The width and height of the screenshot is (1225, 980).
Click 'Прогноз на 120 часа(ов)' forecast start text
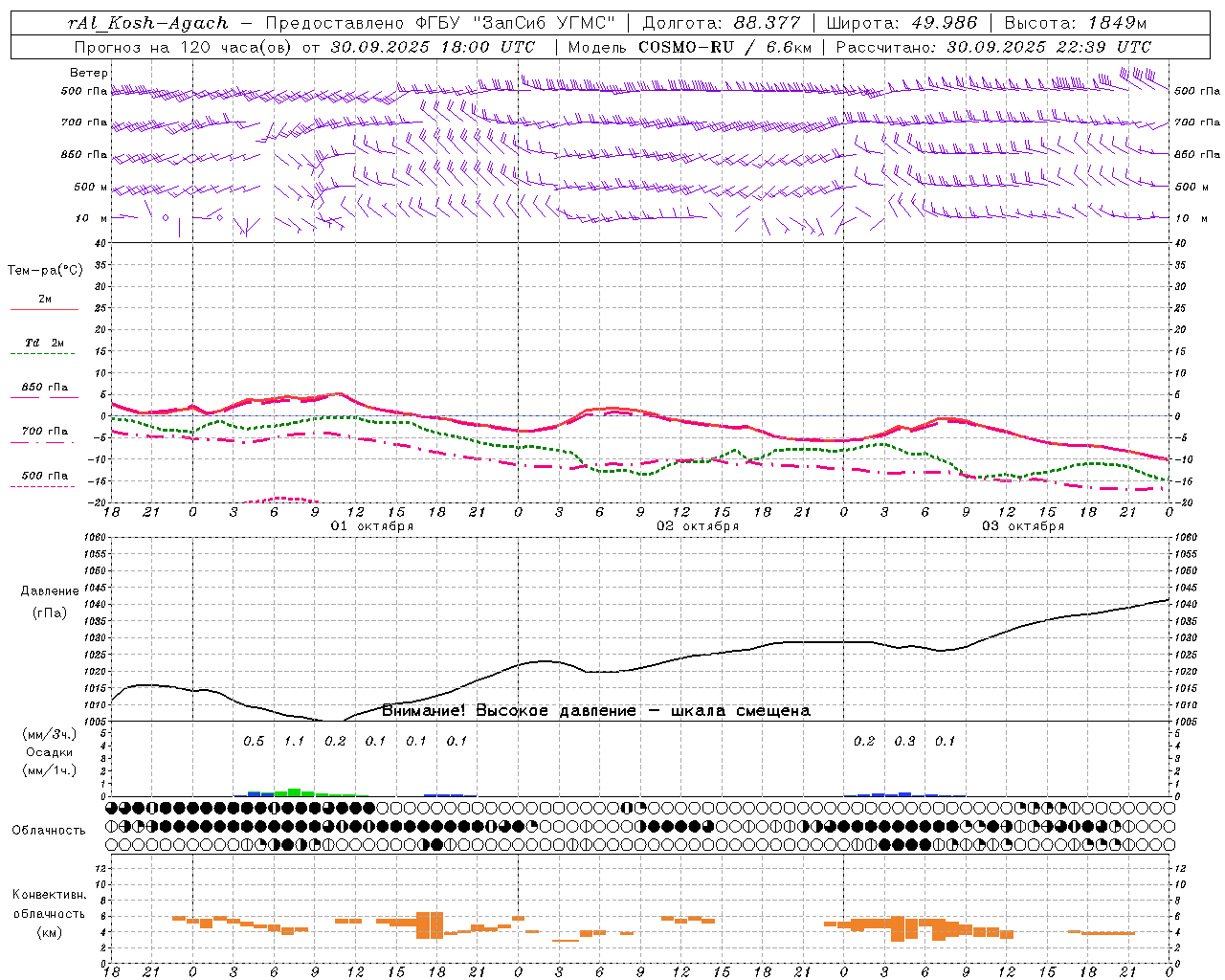pyautogui.click(x=183, y=46)
